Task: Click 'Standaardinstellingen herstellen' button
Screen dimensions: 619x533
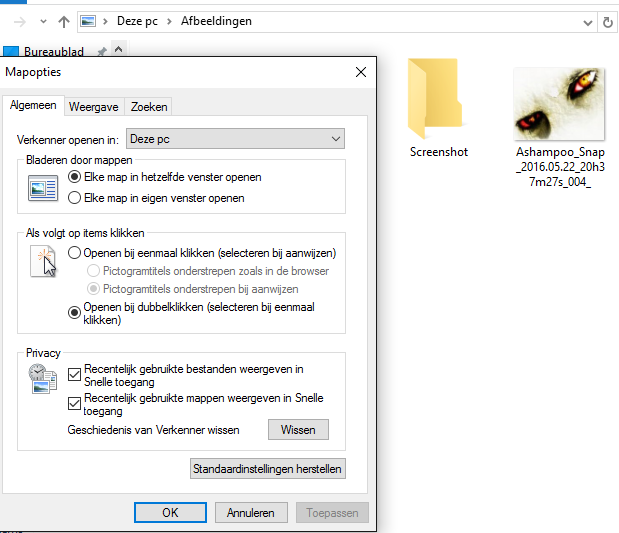Action: pos(268,469)
